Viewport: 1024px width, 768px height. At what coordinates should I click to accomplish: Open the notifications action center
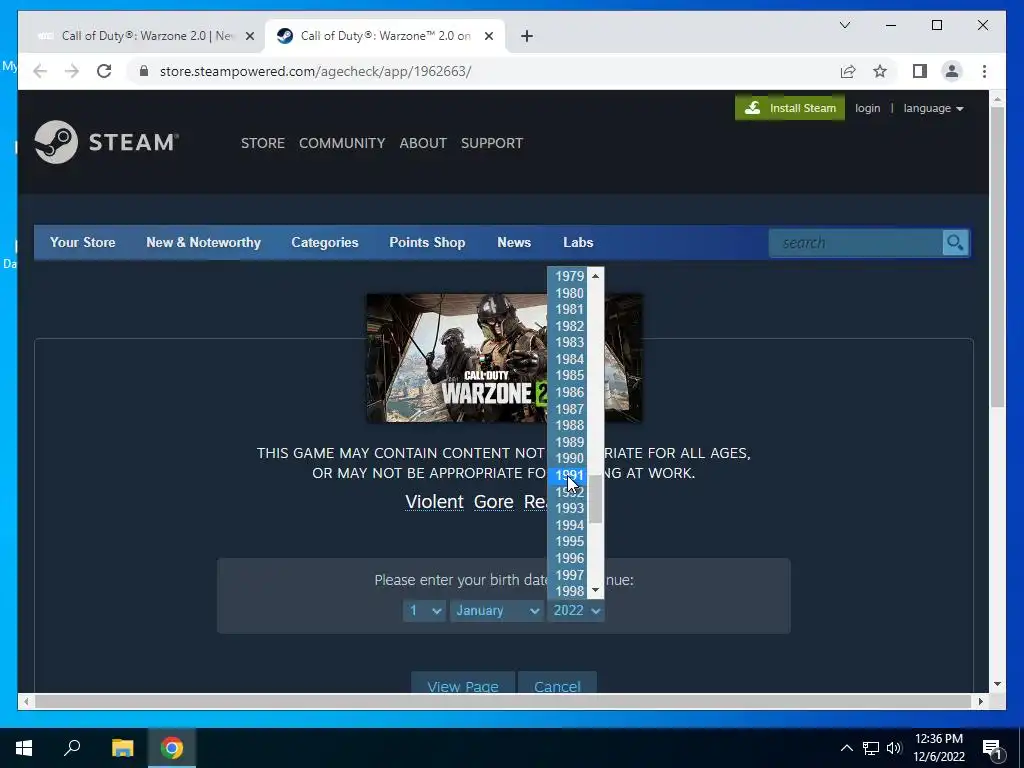[992, 748]
